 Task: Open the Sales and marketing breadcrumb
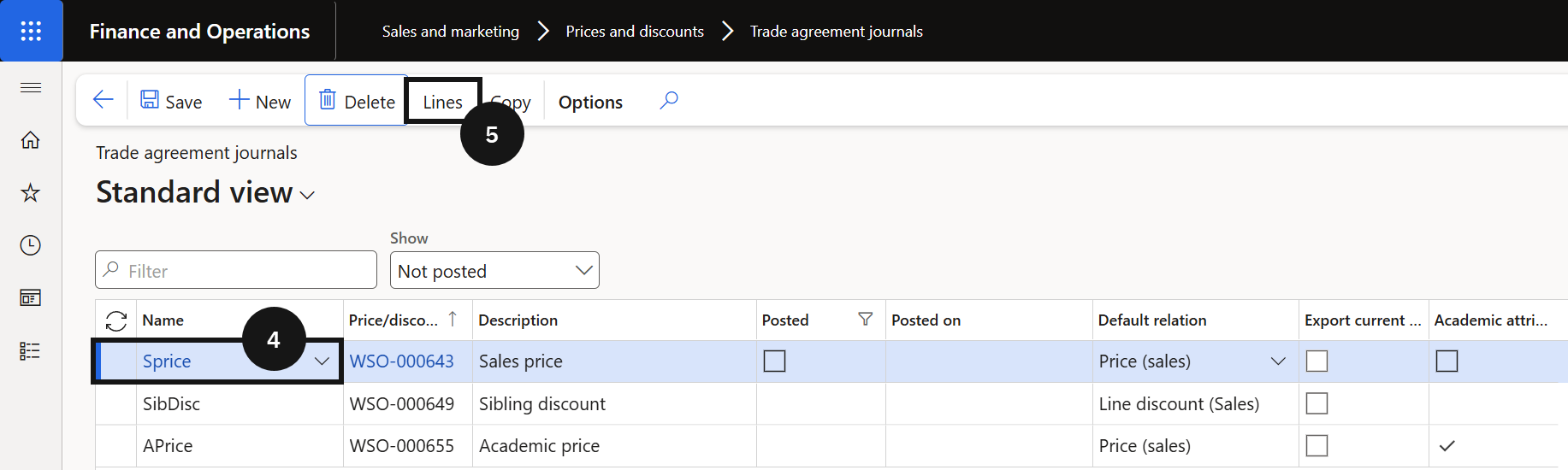coord(451,32)
